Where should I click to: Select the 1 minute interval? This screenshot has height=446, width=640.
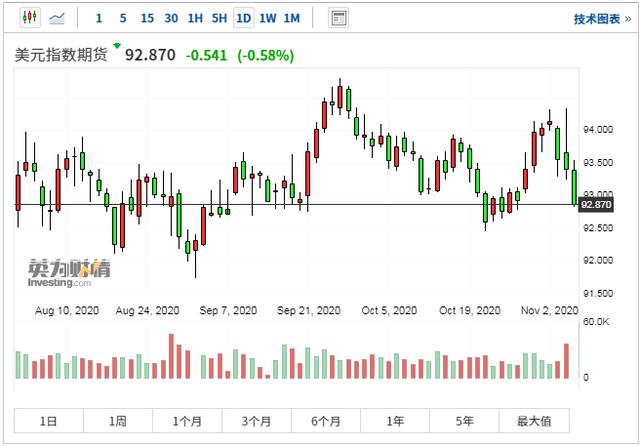tap(99, 18)
